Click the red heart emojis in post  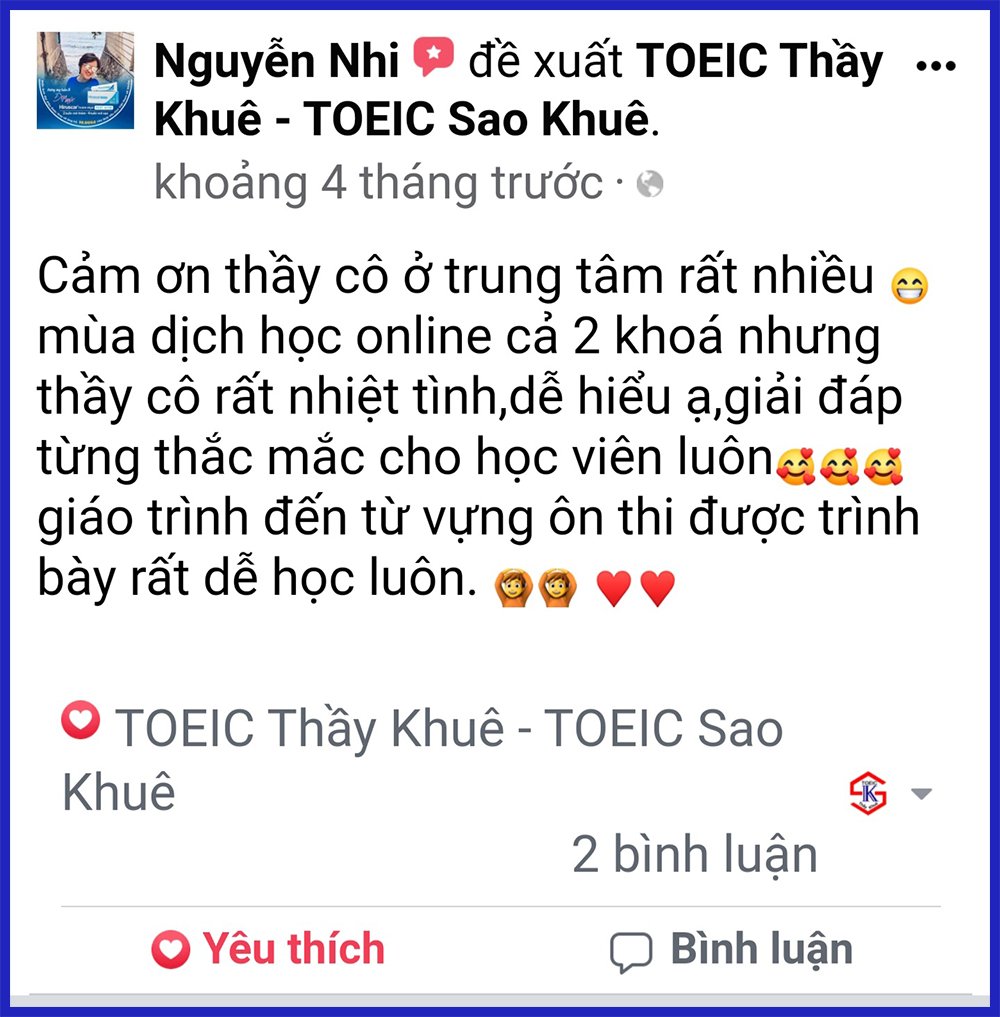[x=636, y=588]
